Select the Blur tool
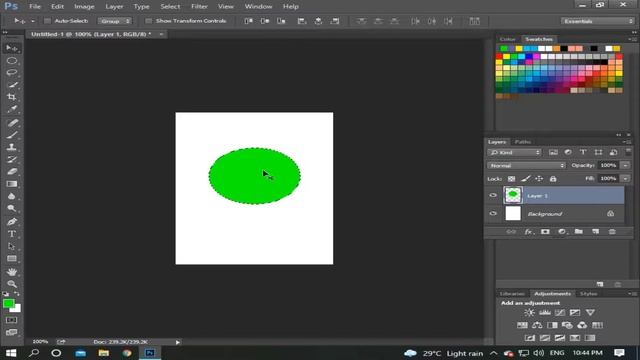 click(x=12, y=196)
